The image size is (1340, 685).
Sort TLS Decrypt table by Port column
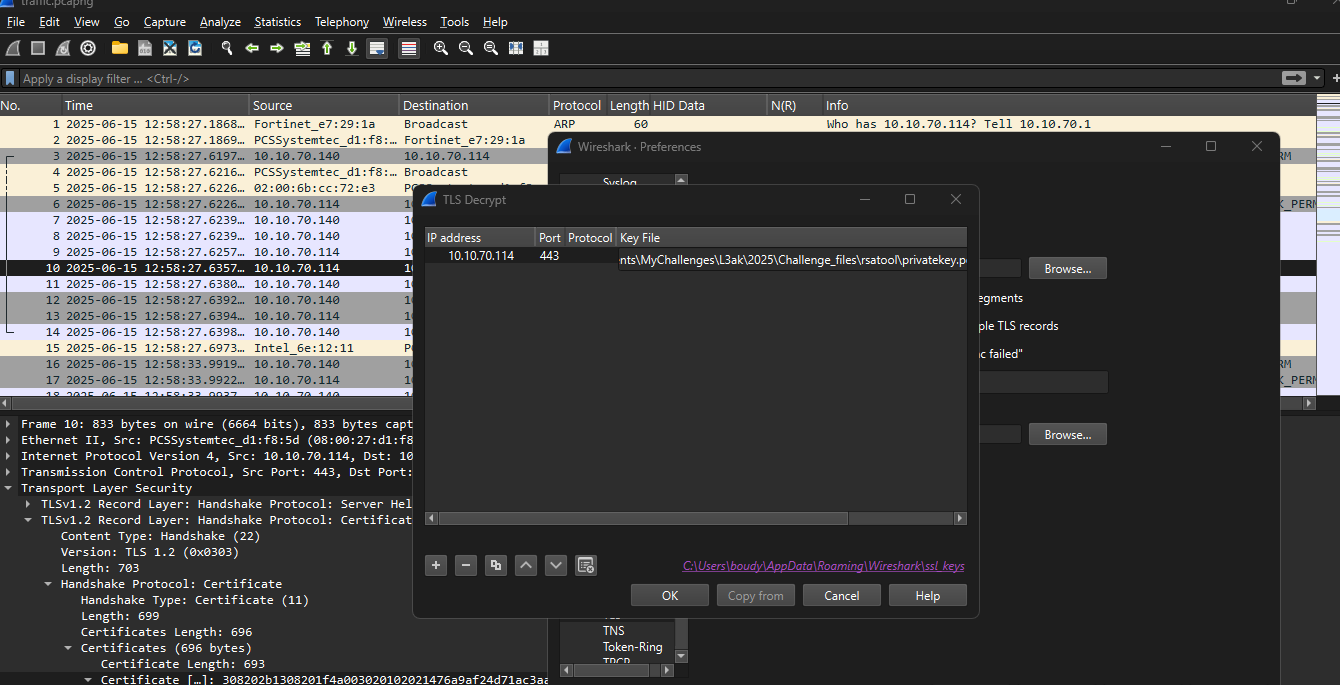[x=550, y=238]
